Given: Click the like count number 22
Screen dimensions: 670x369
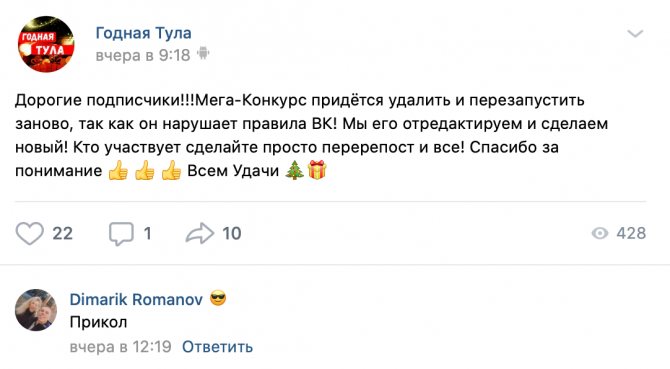Looking at the screenshot, I should click(62, 234).
